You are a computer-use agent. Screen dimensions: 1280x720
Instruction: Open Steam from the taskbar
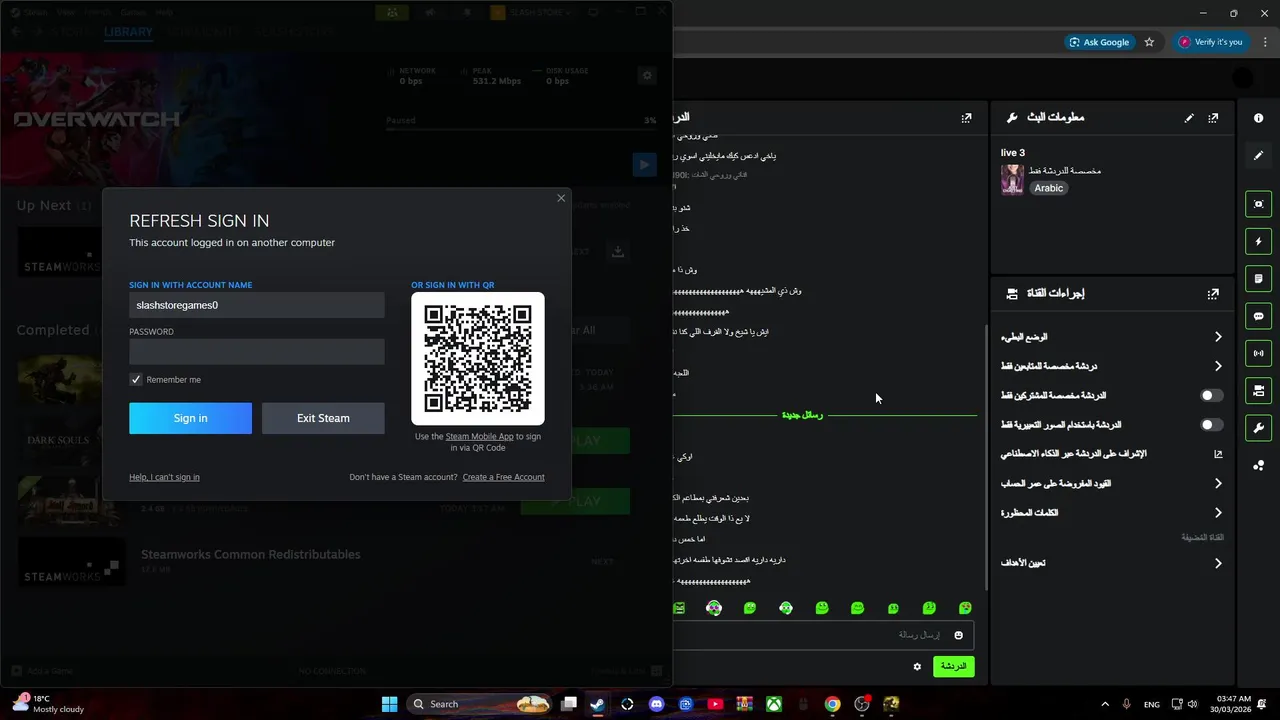pyautogui.click(x=597, y=704)
